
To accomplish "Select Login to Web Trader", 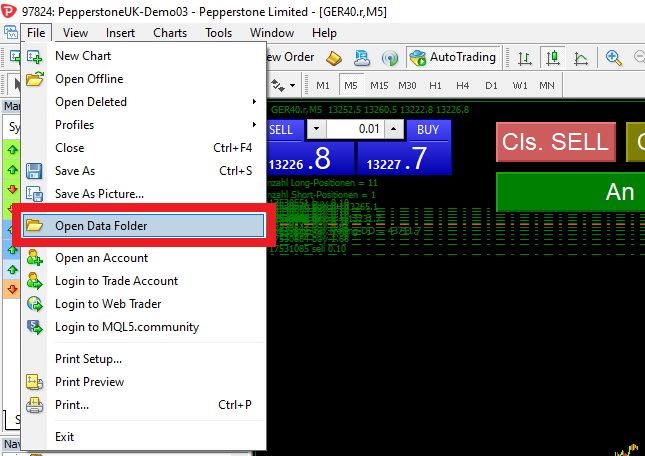I will [x=143, y=304].
